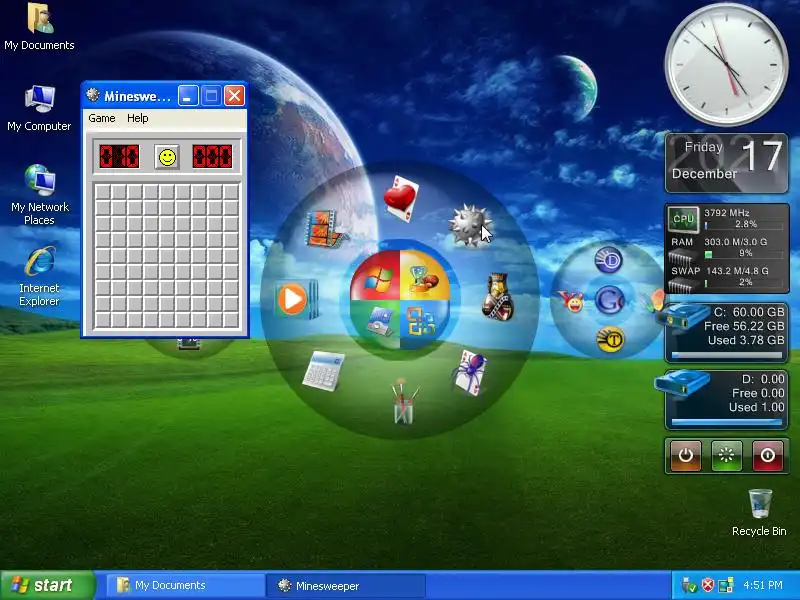Click the C: drive icon widget

tap(684, 316)
